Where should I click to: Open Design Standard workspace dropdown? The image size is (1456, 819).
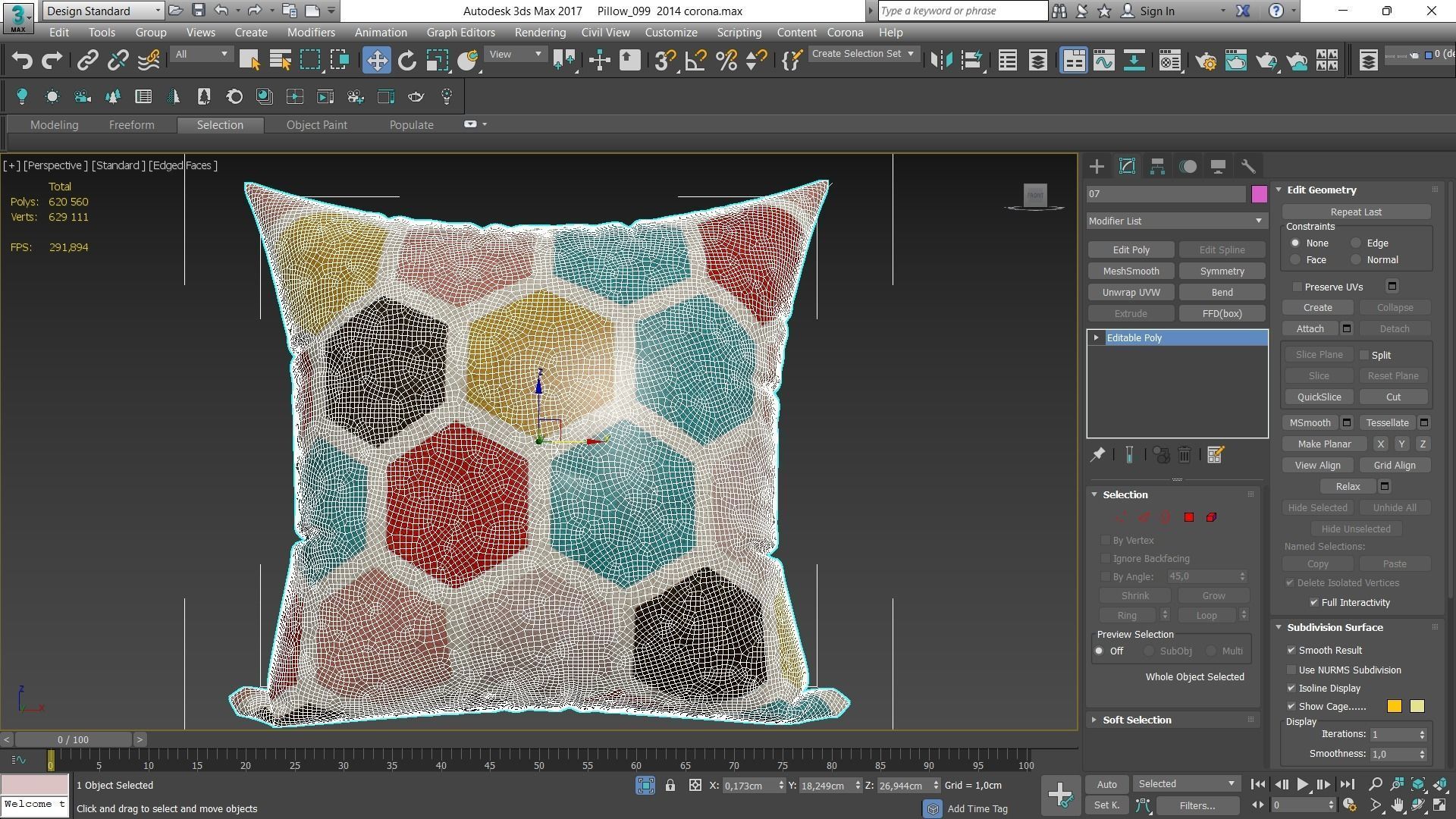103,11
